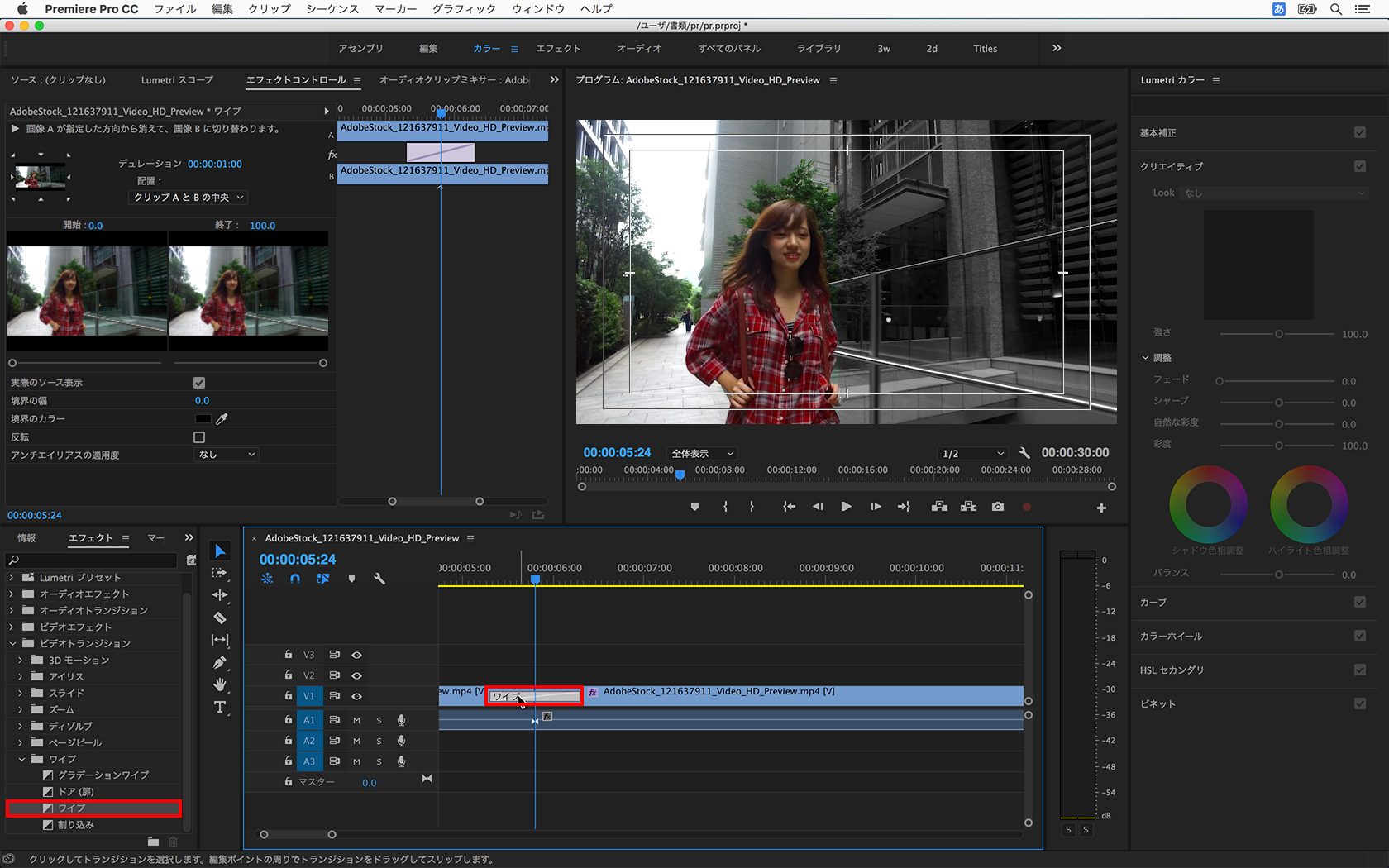
Task: Select the グラデーションワイプ transition
Action: point(103,775)
